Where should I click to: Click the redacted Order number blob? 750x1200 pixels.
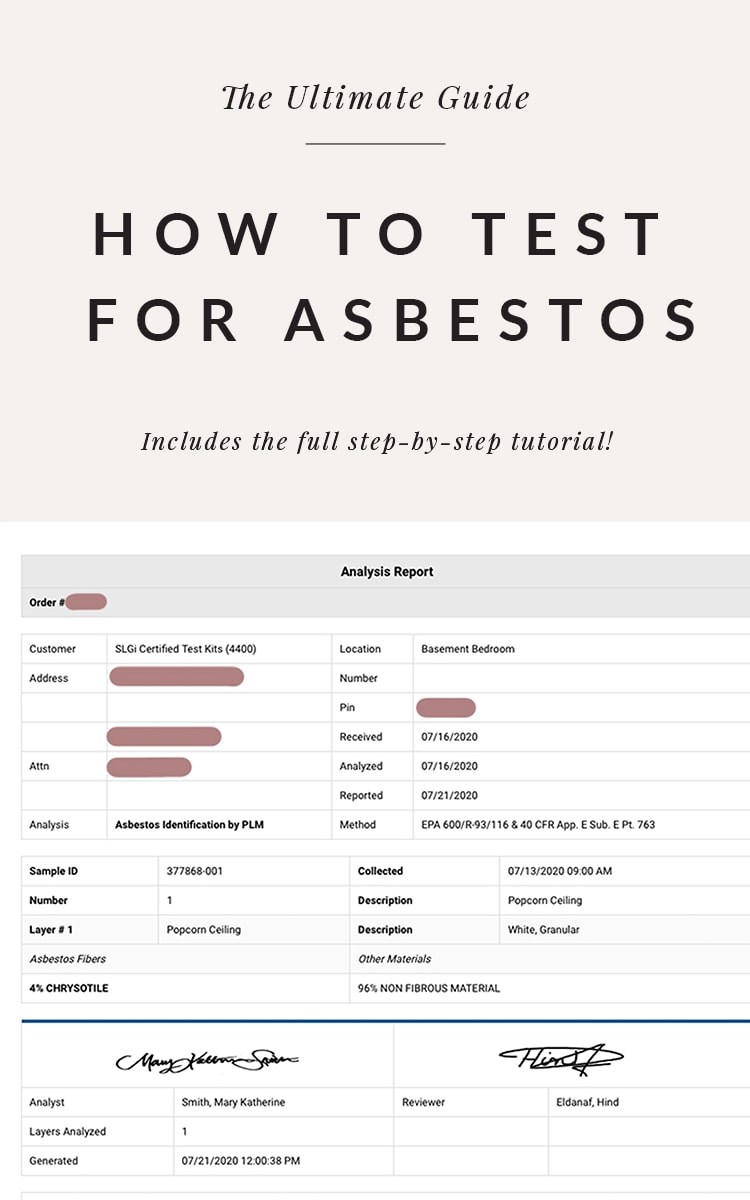click(87, 602)
